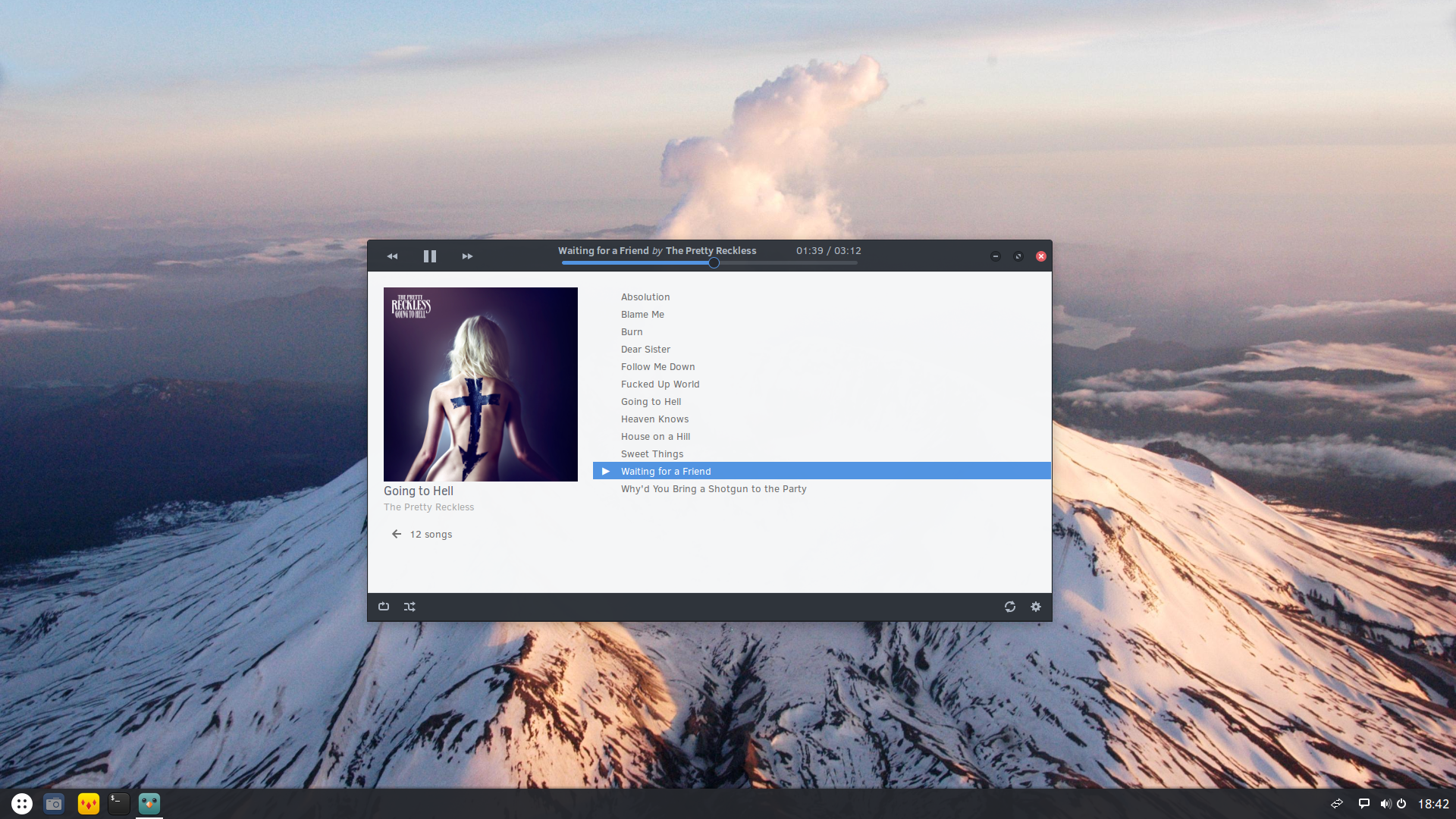Play the song Sweet Things

652,454
